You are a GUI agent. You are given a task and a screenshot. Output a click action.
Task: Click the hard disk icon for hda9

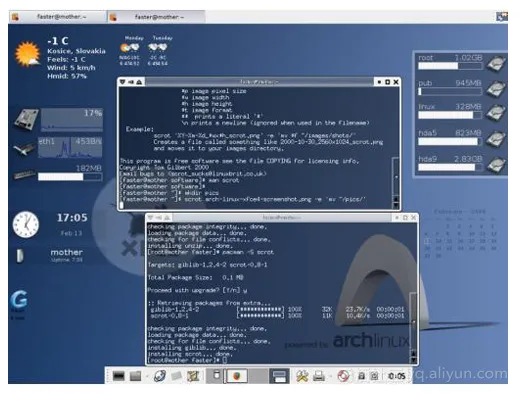click(x=496, y=164)
